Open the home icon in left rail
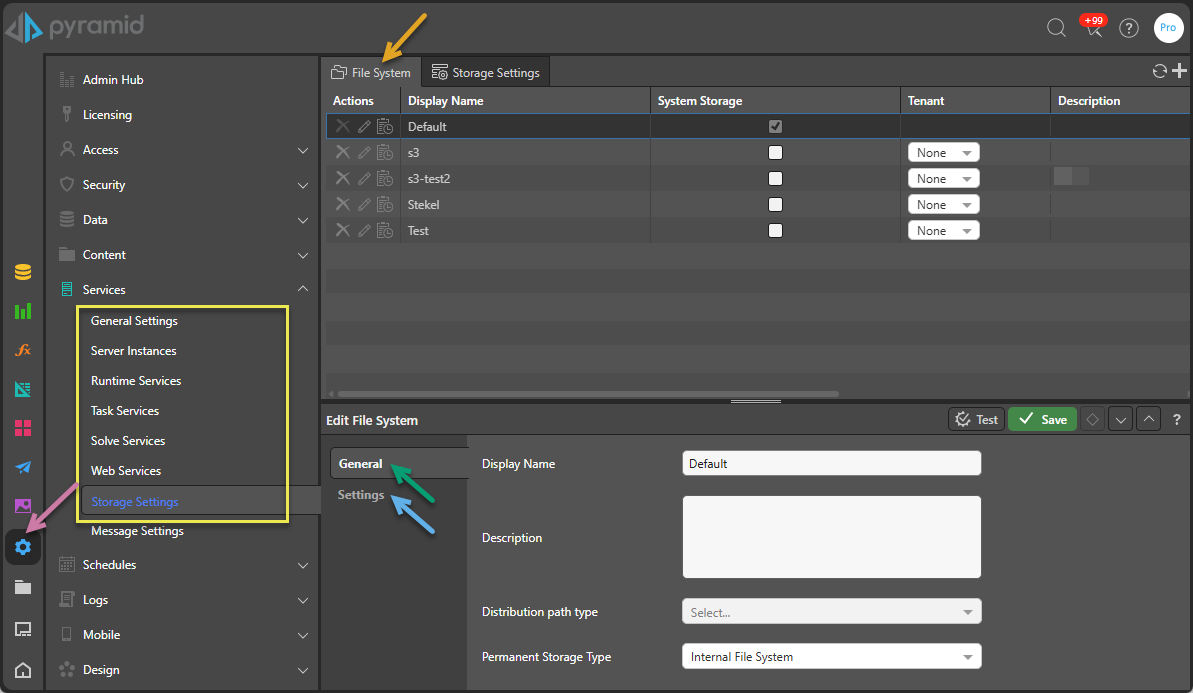 pos(23,670)
